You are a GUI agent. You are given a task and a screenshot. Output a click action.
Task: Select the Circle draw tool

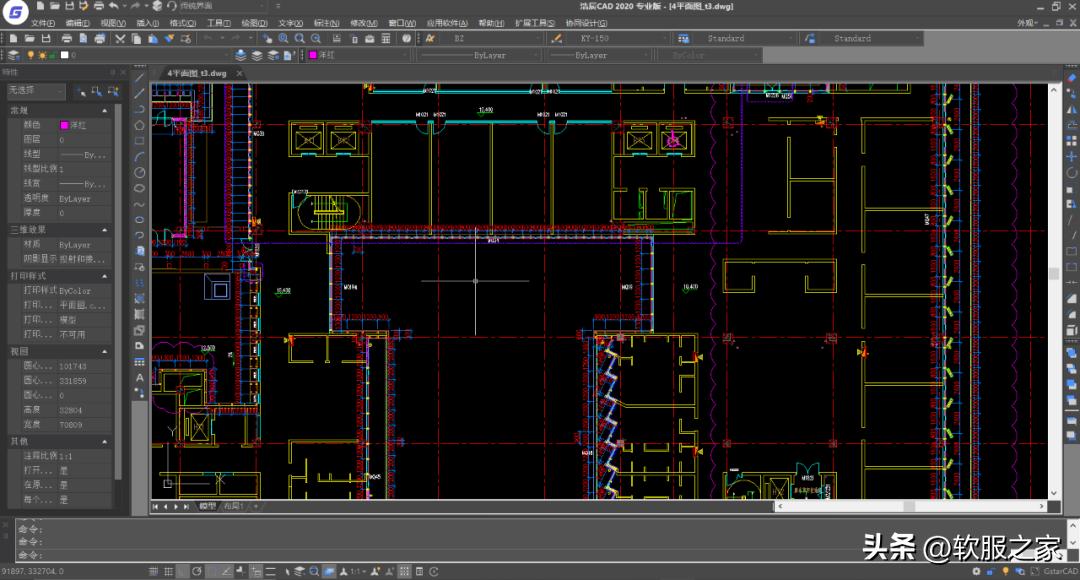pos(140,172)
